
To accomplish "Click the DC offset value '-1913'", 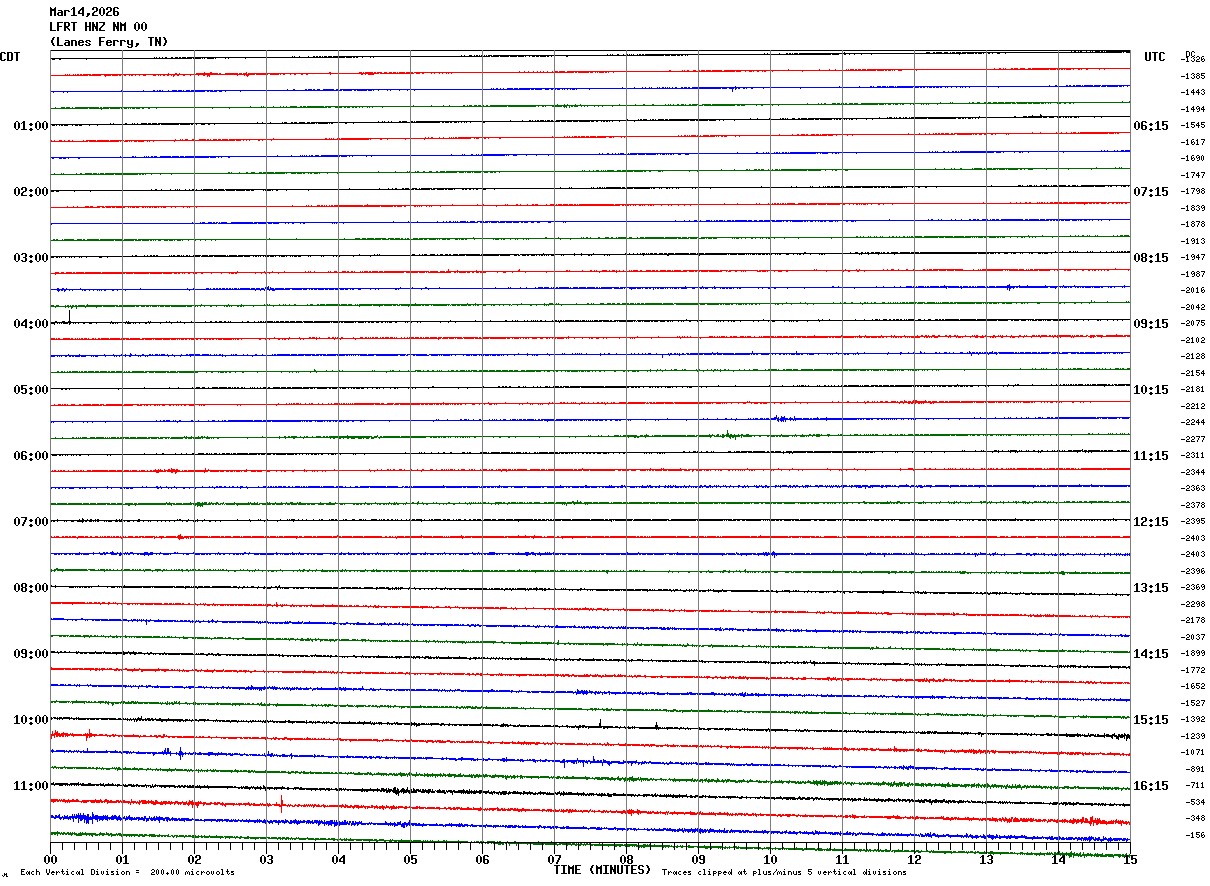I will (x=1193, y=241).
